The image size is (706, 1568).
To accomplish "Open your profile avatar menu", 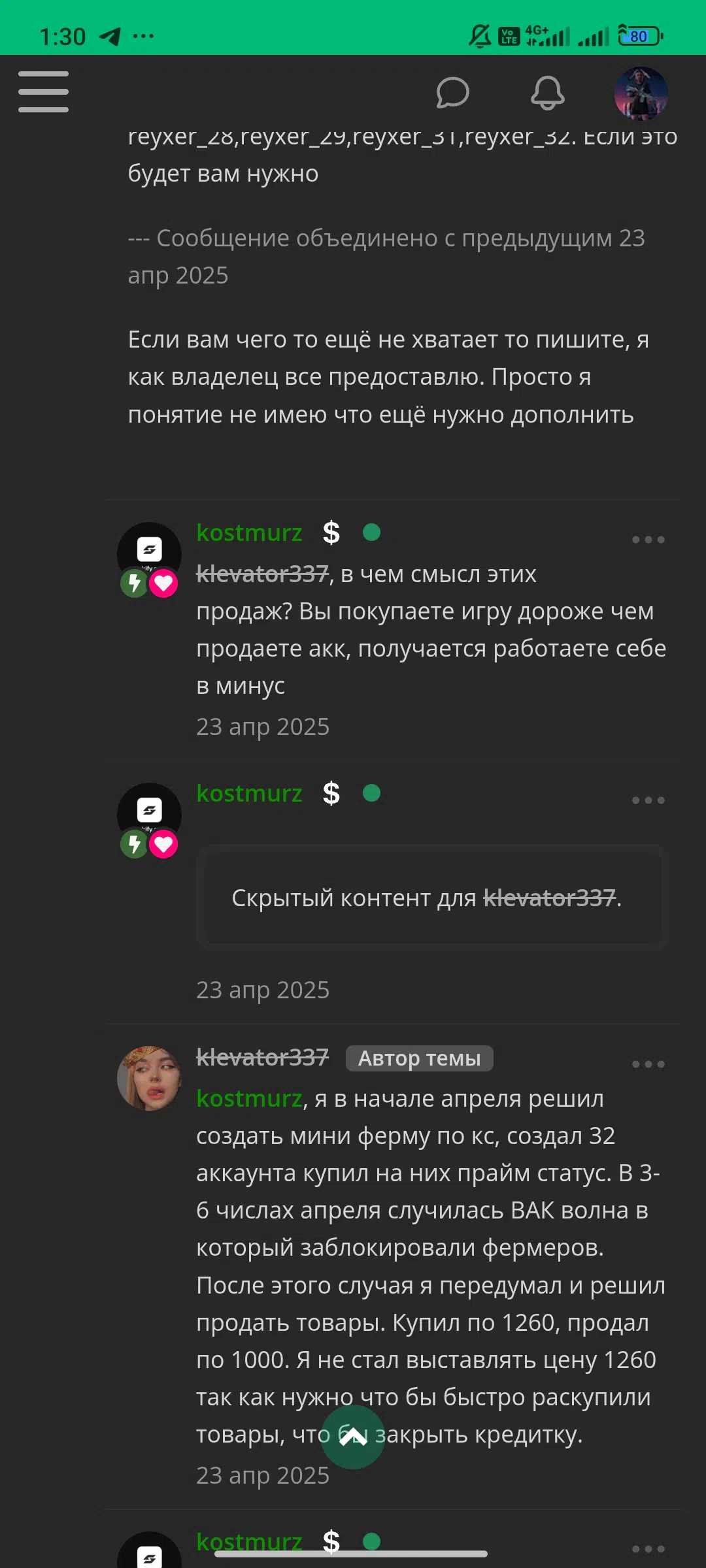I will tap(641, 93).
